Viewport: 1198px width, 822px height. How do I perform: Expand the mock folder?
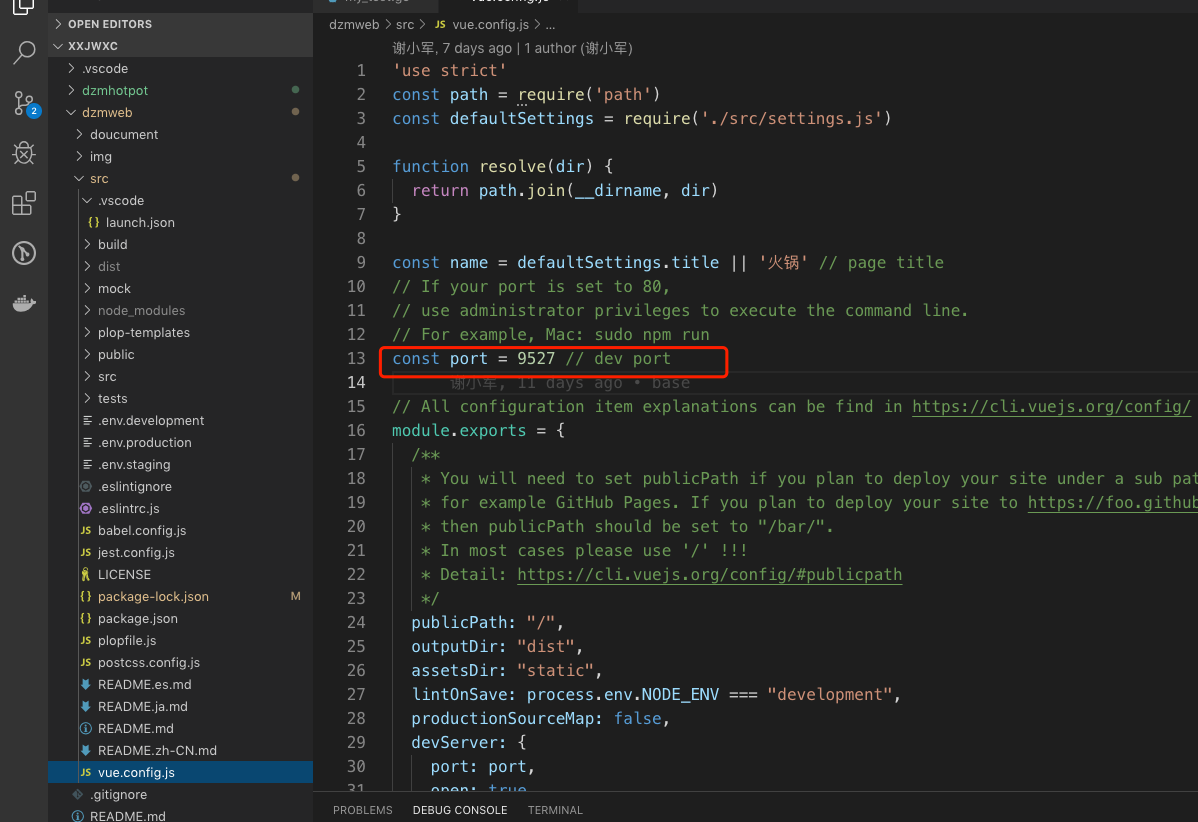coord(180,288)
